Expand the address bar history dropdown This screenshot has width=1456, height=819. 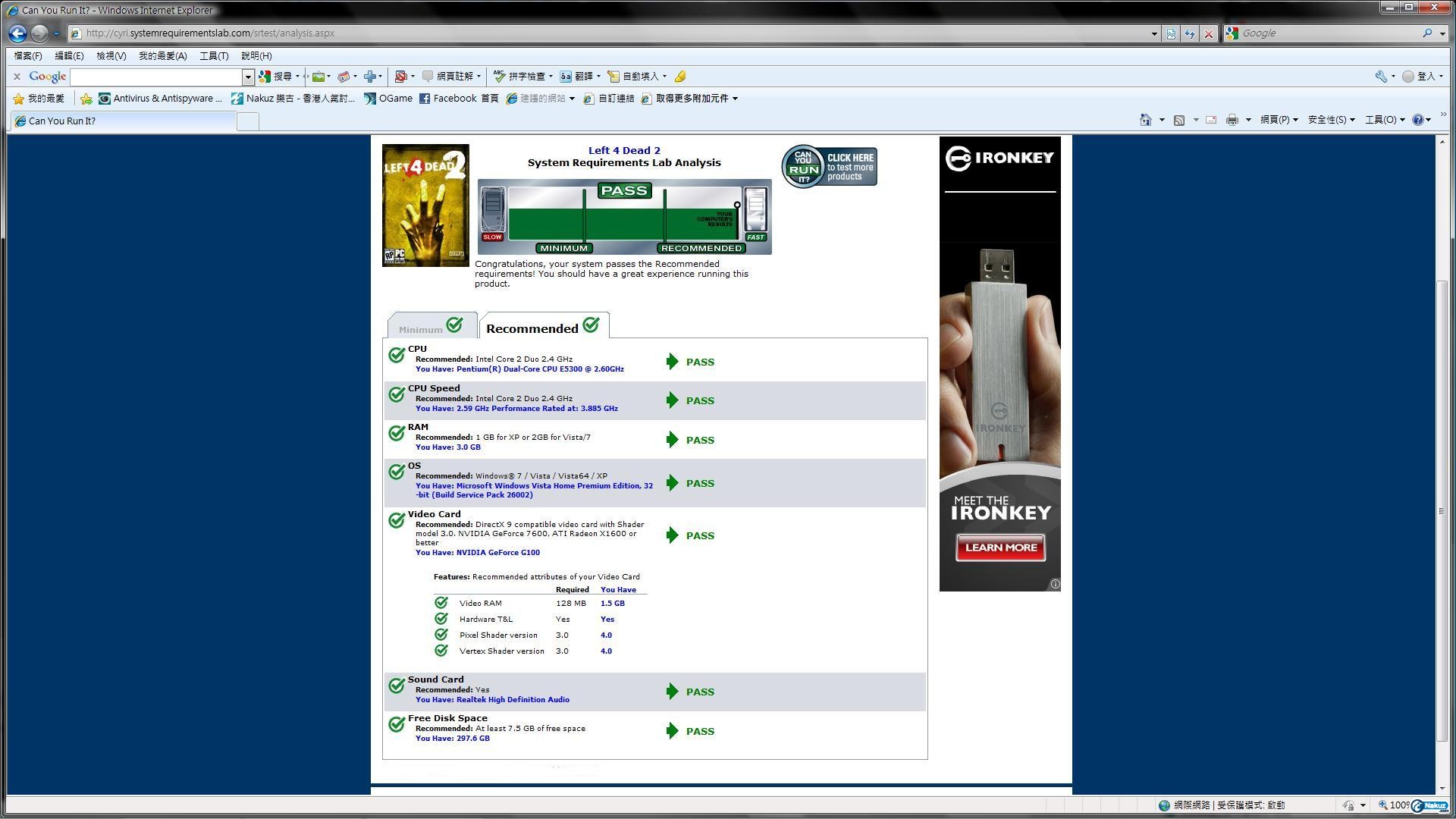click(x=1154, y=33)
